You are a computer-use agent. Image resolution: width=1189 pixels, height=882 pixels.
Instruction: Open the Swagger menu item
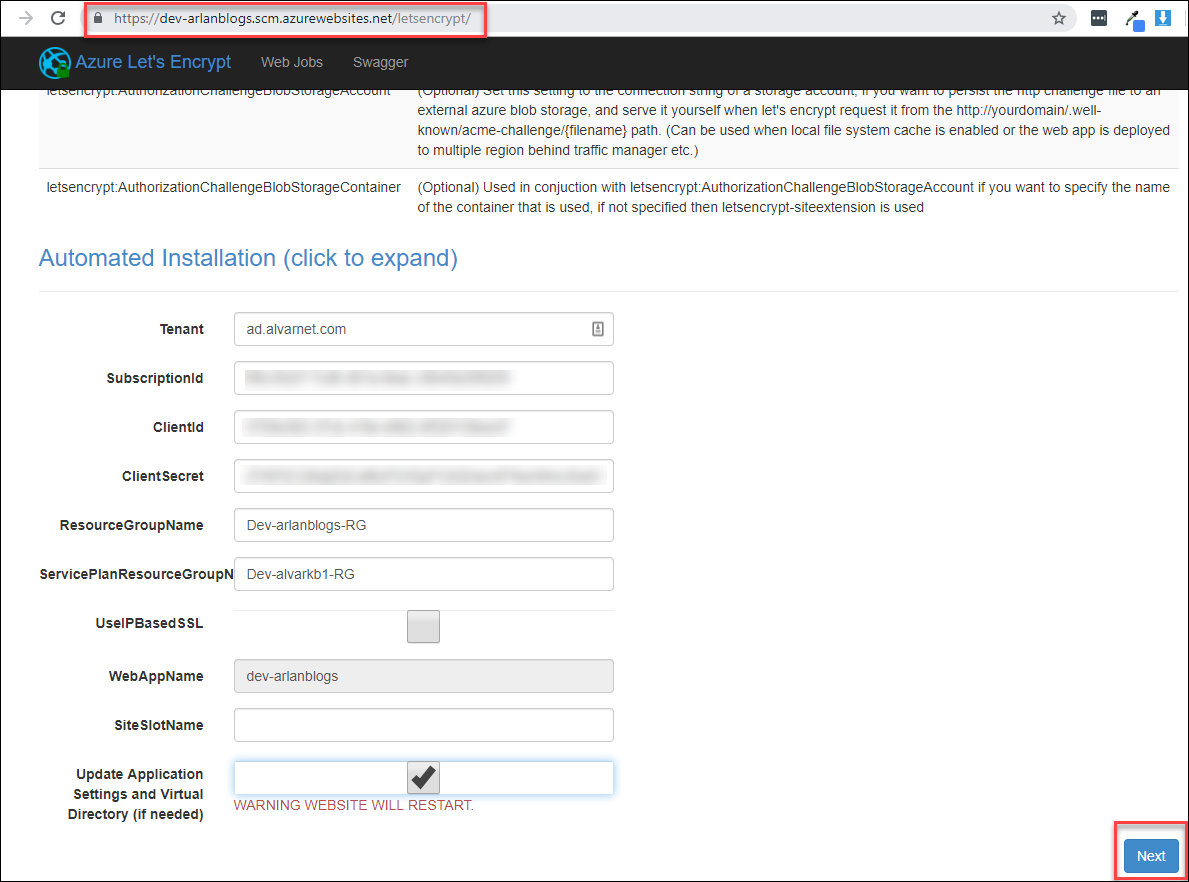(x=381, y=62)
